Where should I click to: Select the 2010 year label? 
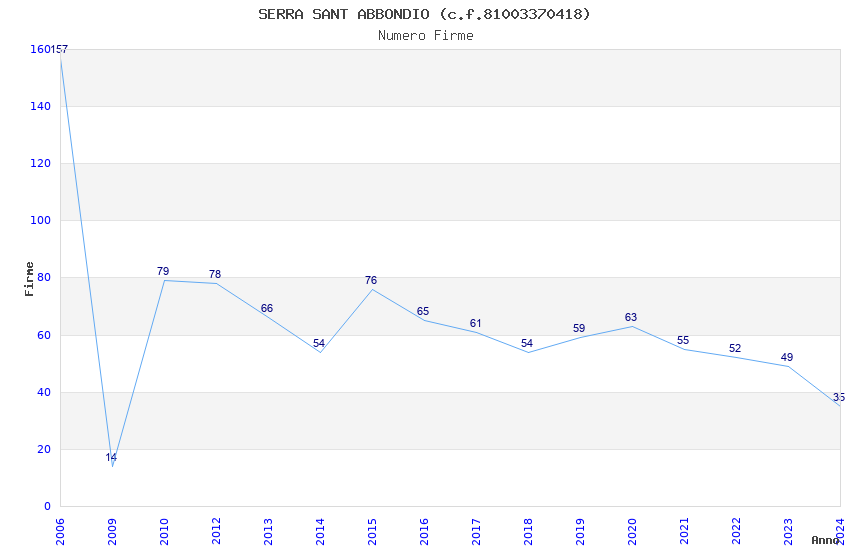point(164,531)
